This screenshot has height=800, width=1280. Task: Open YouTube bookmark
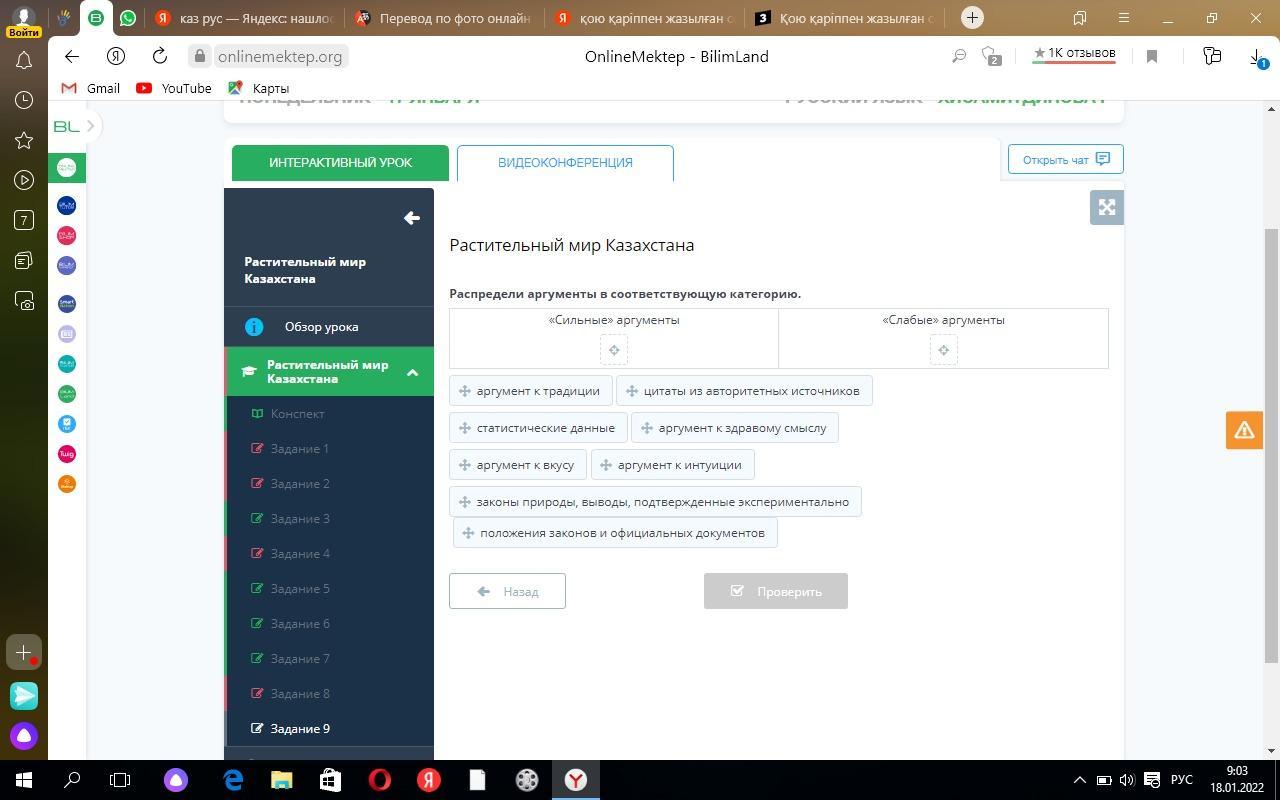coord(174,88)
